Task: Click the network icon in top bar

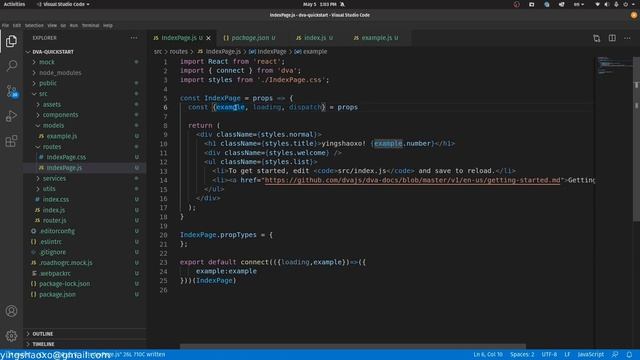Action: pos(598,4)
